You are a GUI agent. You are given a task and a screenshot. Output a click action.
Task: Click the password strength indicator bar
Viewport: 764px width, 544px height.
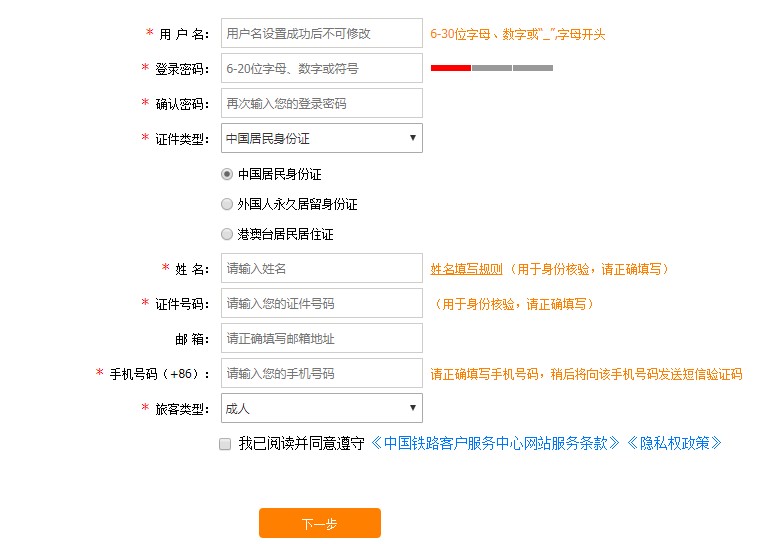491,68
